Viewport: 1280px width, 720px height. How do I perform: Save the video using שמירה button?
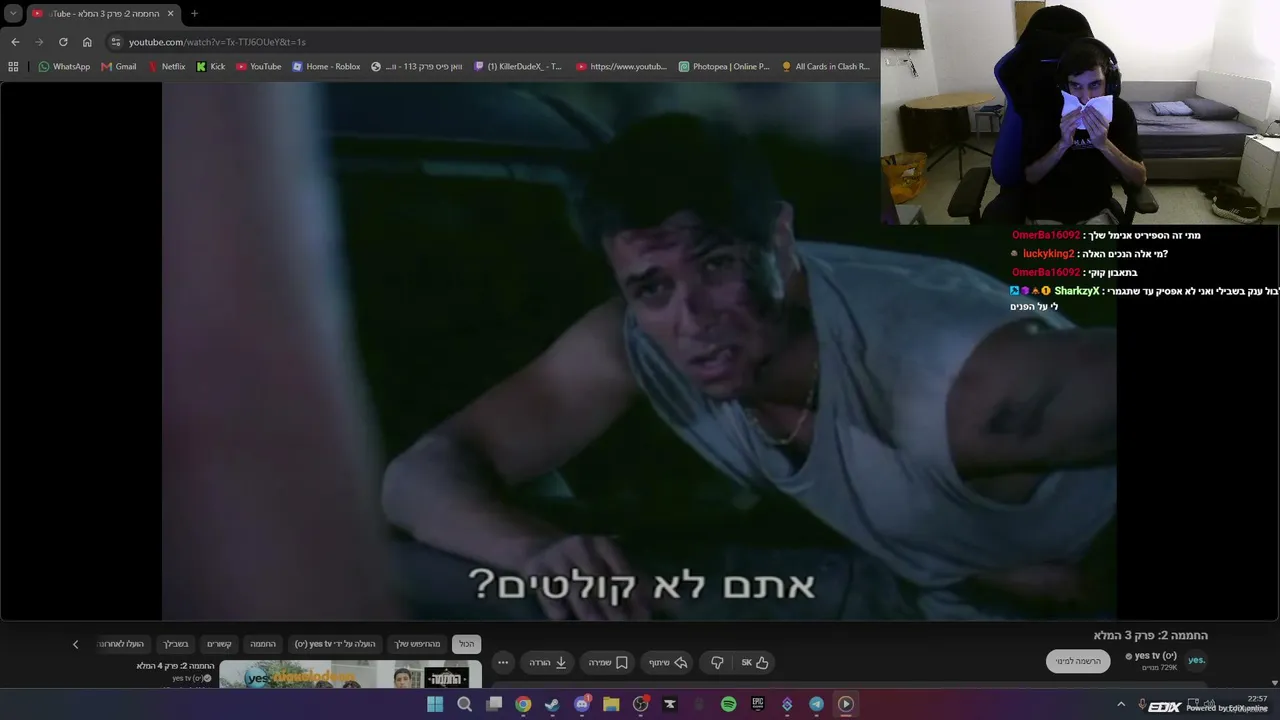pos(608,662)
